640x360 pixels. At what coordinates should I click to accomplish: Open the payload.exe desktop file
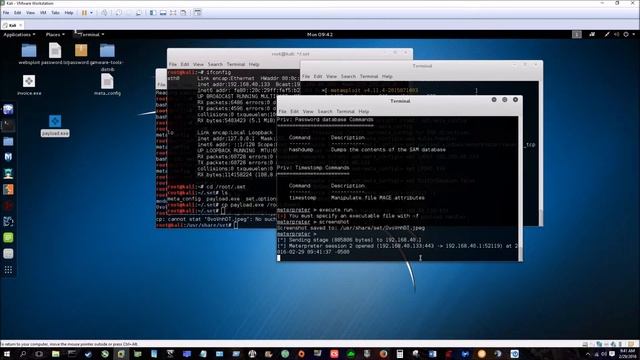coord(55,125)
